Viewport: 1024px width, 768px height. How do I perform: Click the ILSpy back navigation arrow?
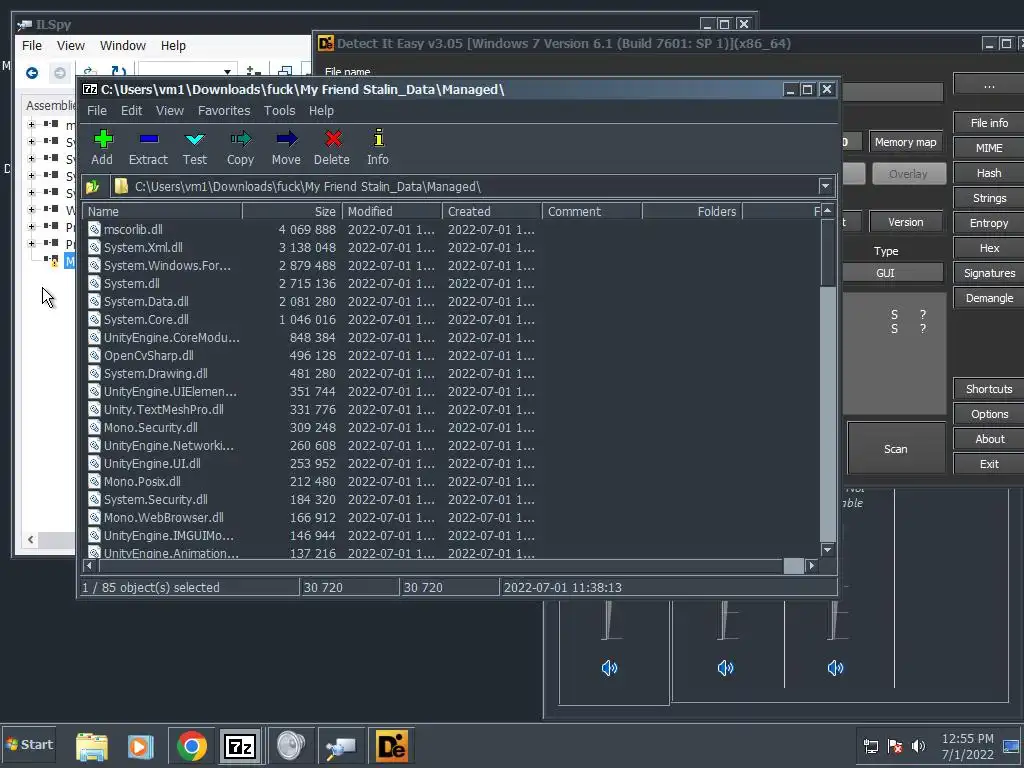pos(31,73)
